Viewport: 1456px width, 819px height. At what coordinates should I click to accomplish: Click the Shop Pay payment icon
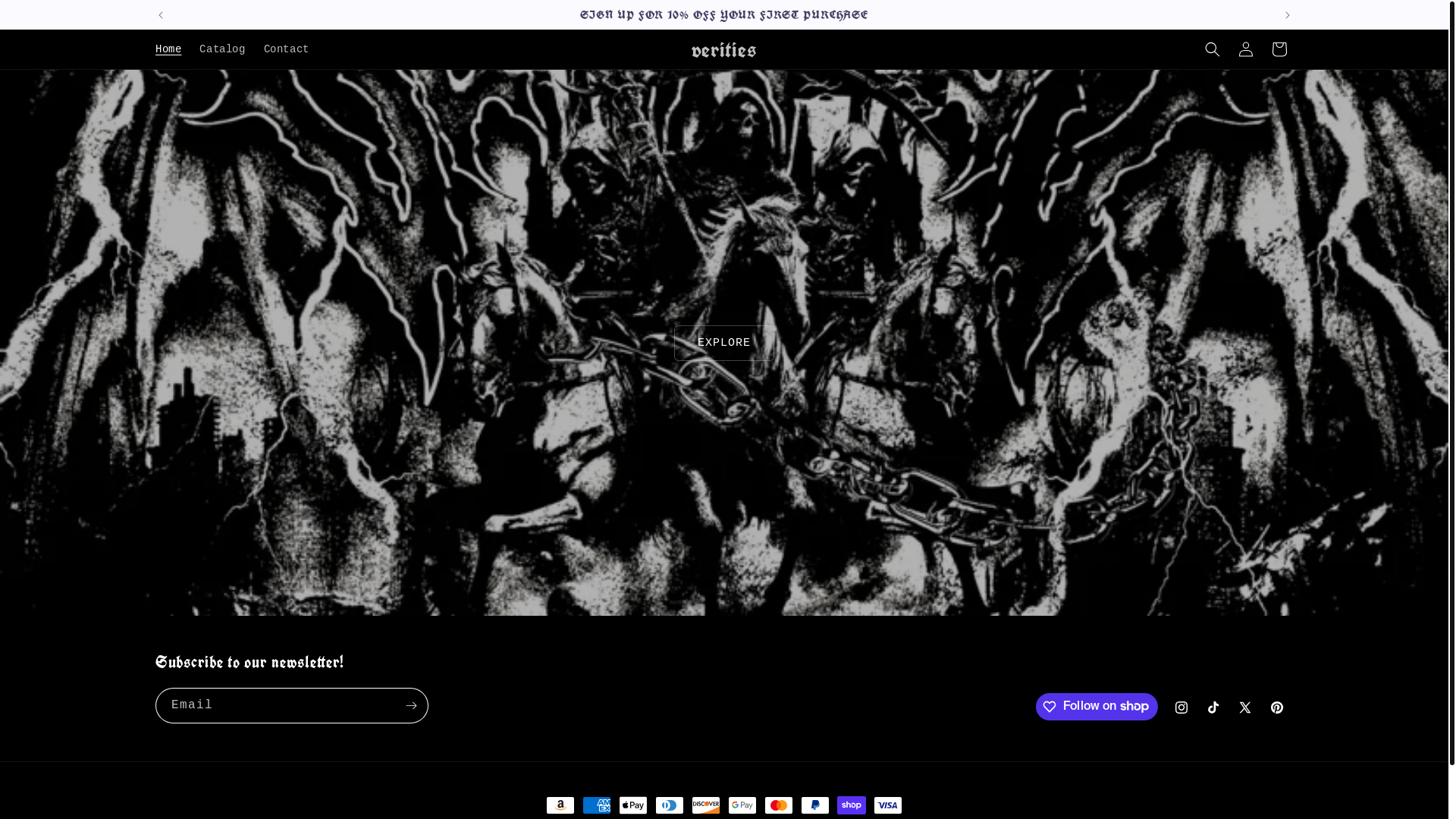[x=852, y=805]
